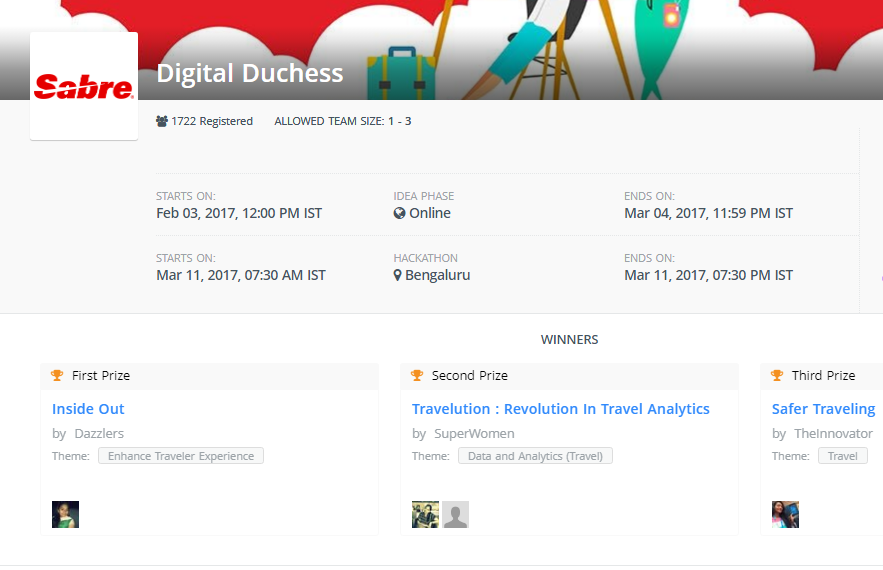Click the Second Prize label
Image resolution: width=883 pixels, height=570 pixels.
[470, 376]
